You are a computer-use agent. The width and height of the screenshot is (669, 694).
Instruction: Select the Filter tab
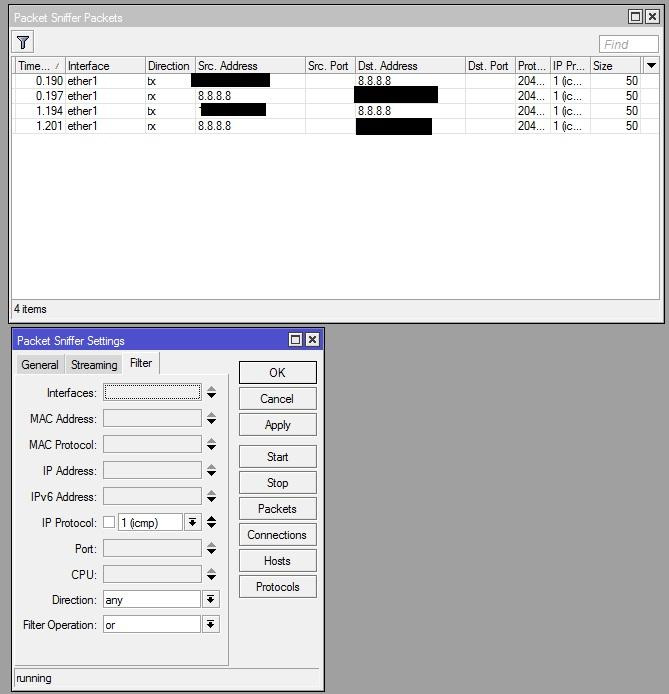coord(141,363)
